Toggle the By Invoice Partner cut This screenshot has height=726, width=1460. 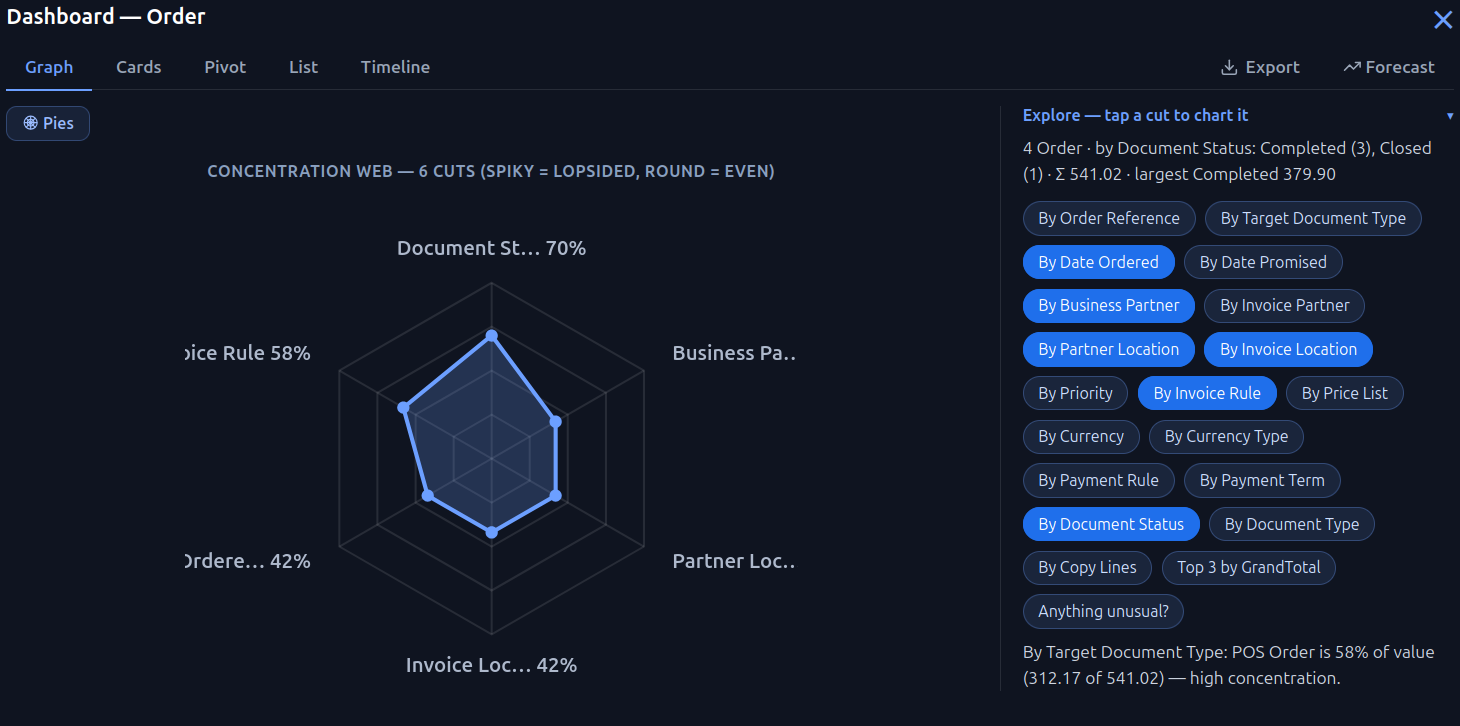click(1285, 305)
